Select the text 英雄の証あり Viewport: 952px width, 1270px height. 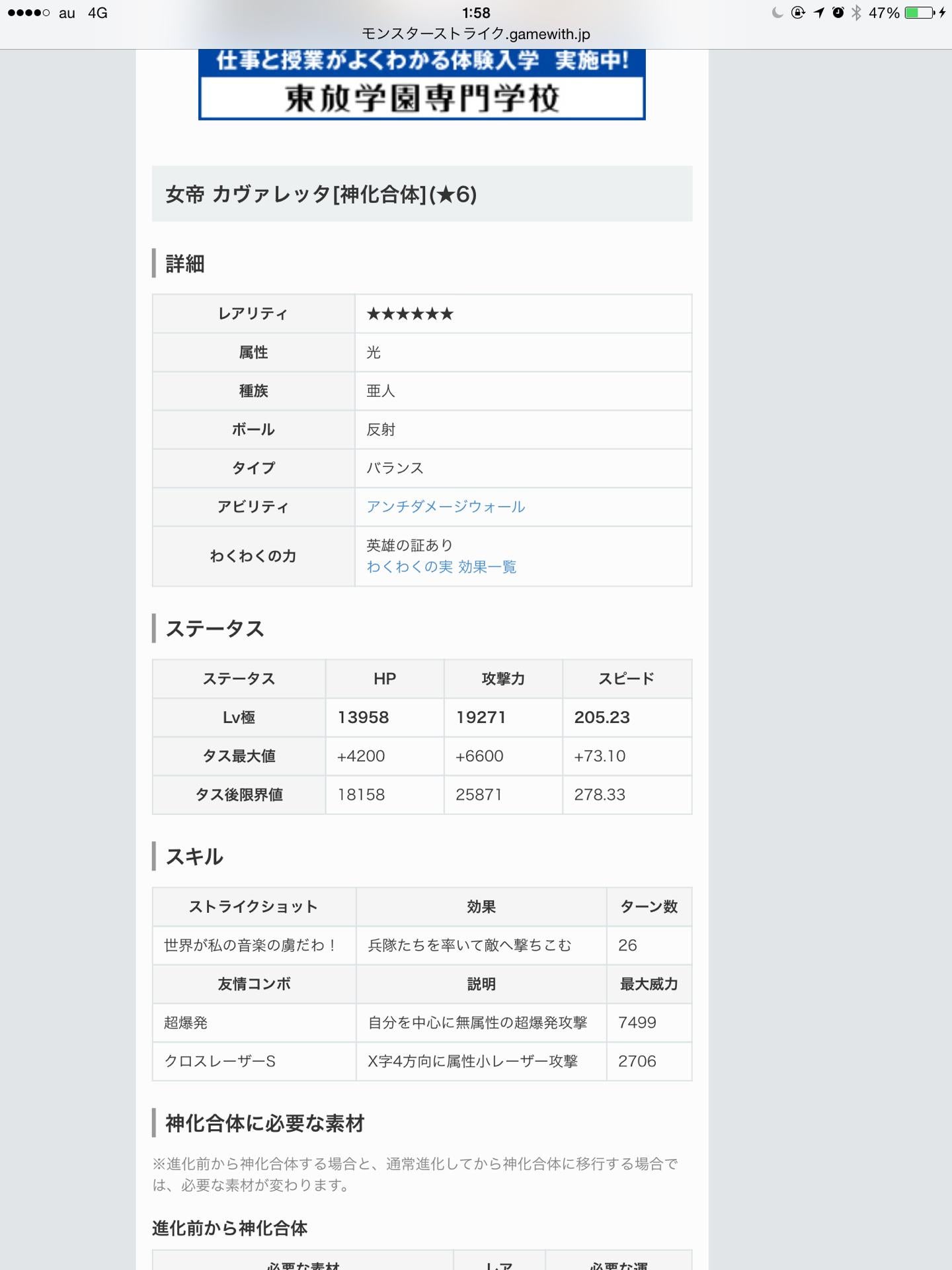pyautogui.click(x=410, y=545)
